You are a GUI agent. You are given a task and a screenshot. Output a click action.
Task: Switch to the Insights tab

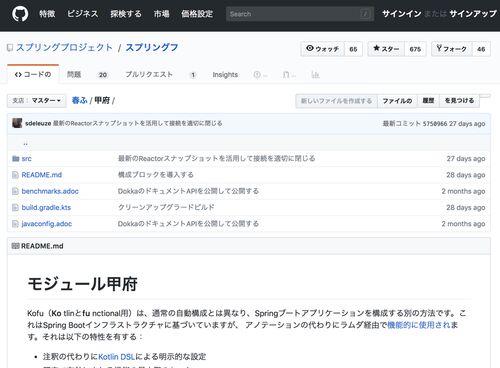click(x=225, y=75)
